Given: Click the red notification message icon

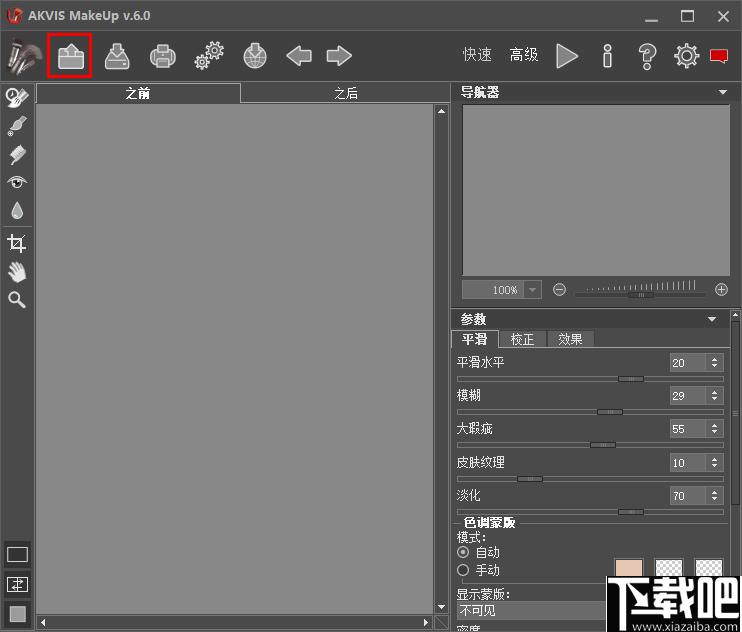Looking at the screenshot, I should coord(719,56).
